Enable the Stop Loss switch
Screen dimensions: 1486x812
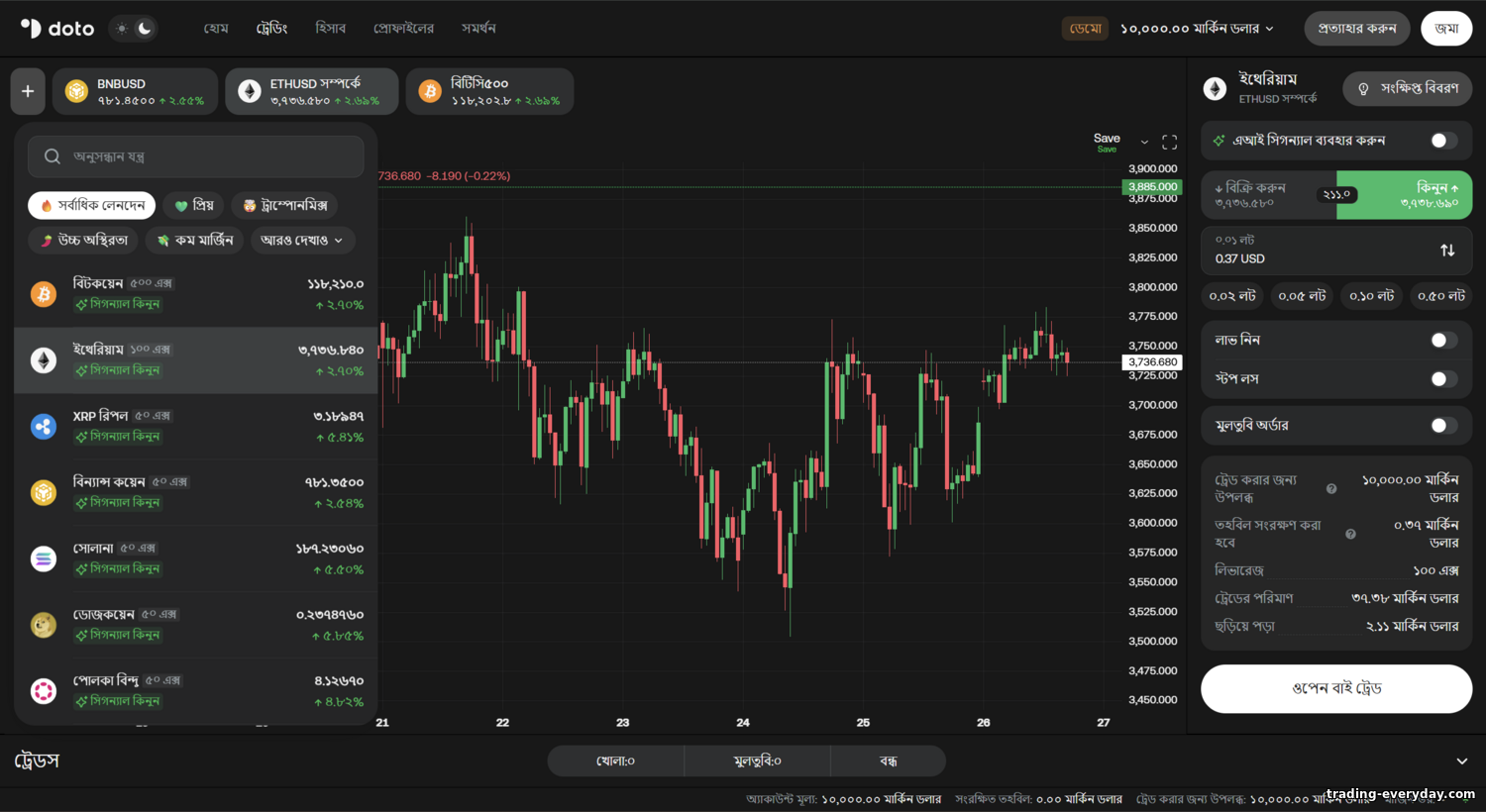click(1443, 379)
